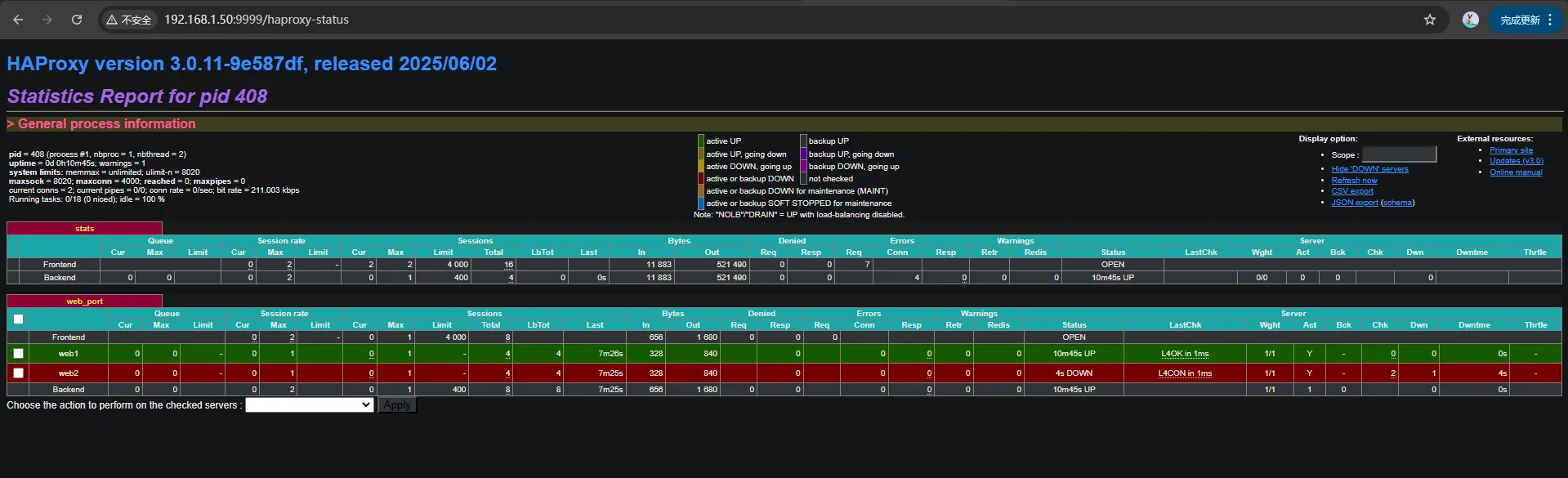
Task: Click the 完成更新 browser update button
Action: 1526,20
